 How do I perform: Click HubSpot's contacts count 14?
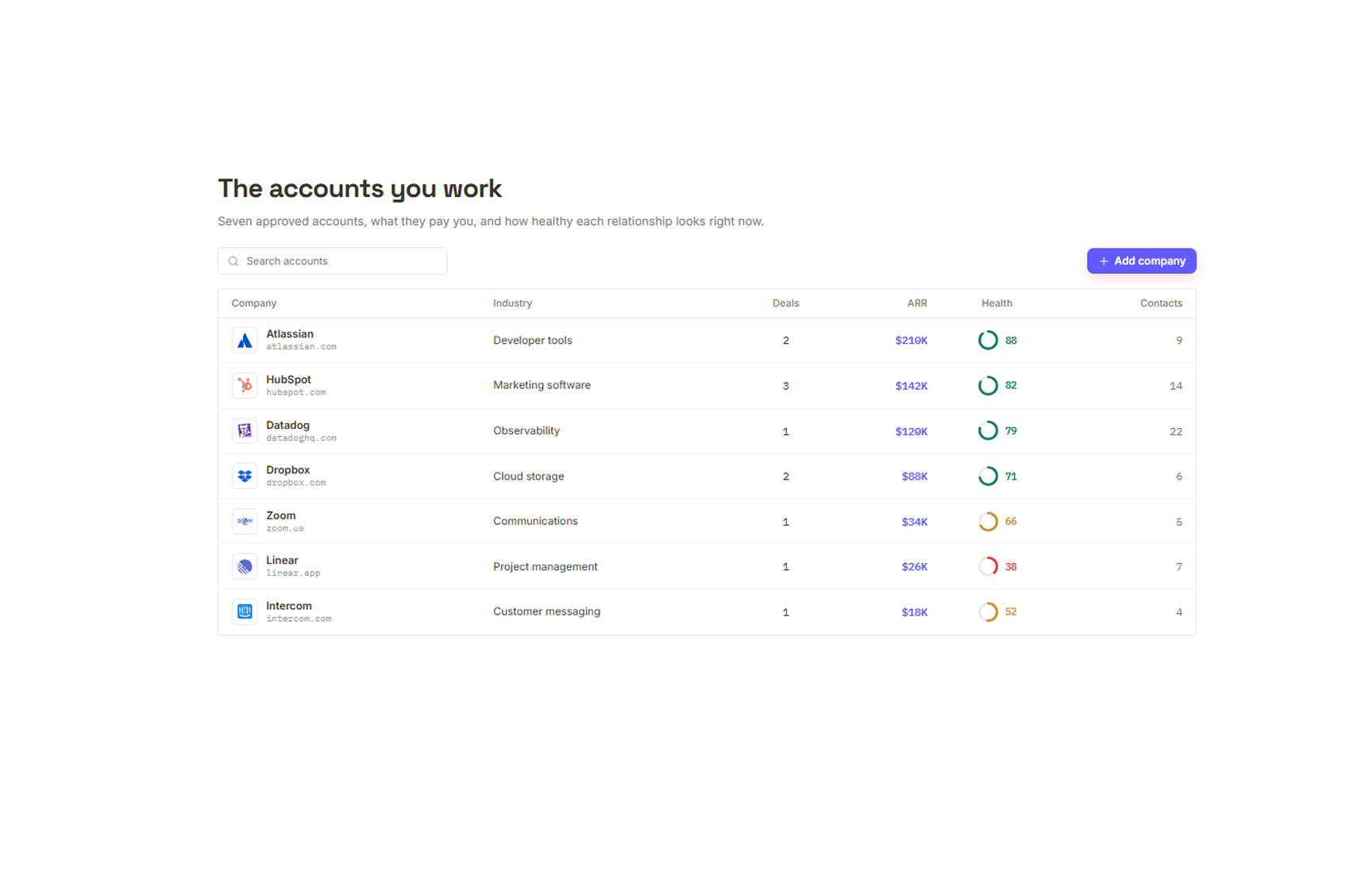1176,386
